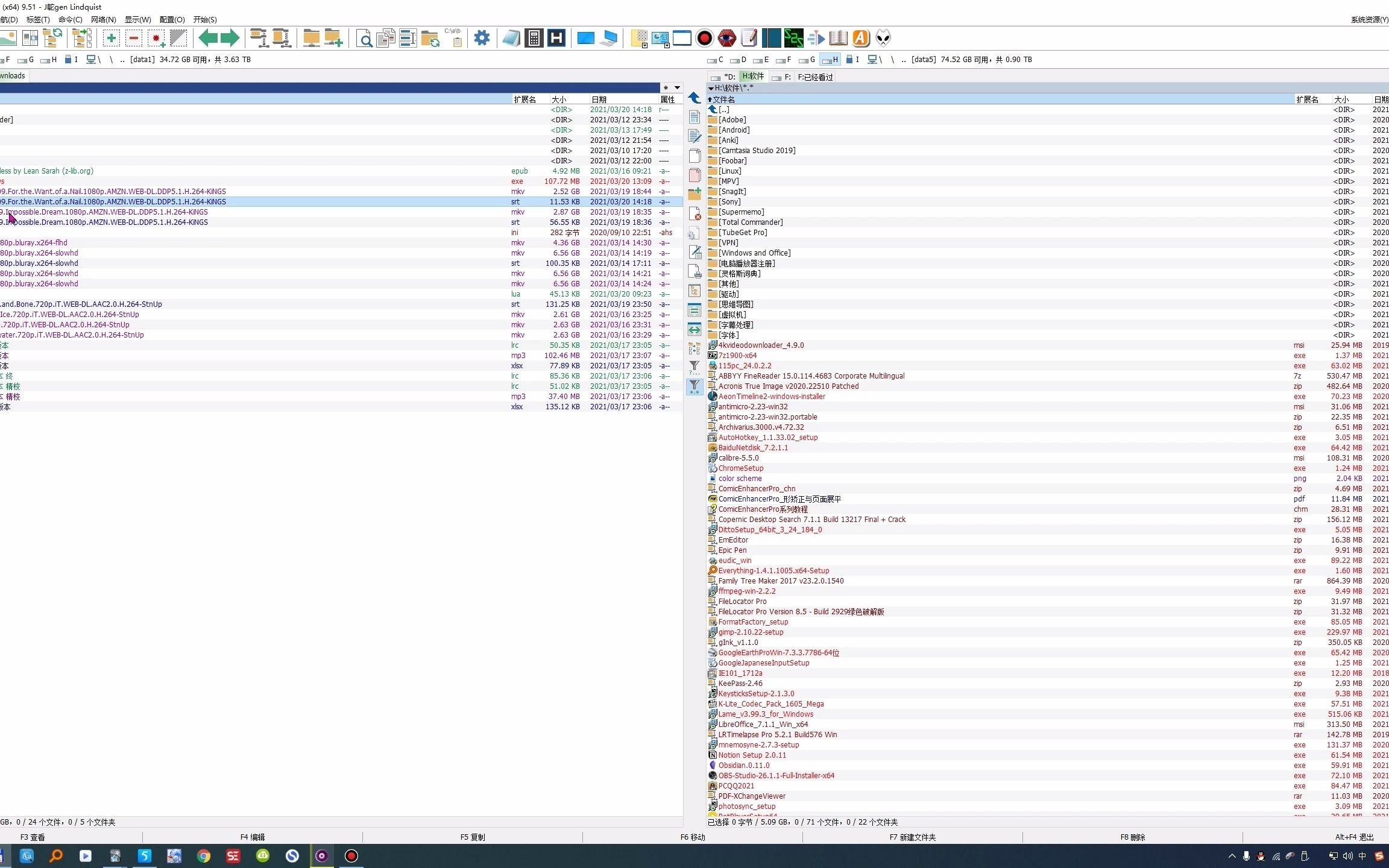
Task: Launch the green S2S icon
Action: point(793,38)
